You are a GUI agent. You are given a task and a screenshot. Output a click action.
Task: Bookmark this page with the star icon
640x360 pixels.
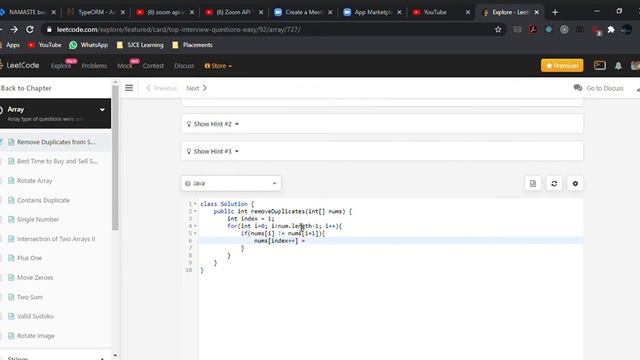click(498, 29)
